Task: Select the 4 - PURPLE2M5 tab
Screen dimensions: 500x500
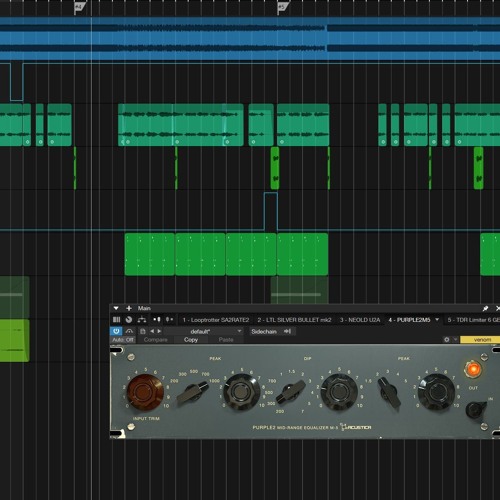Action: [409, 320]
